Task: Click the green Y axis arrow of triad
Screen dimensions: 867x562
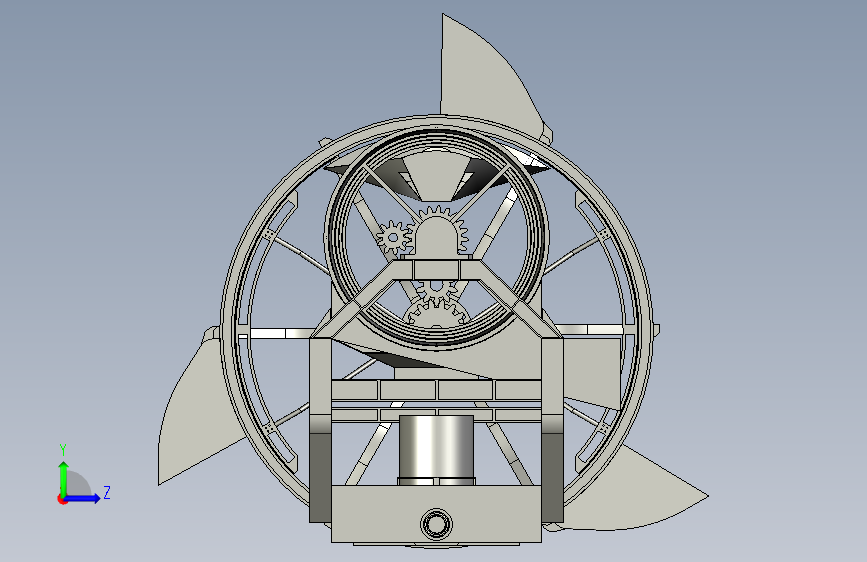Action: point(64,478)
